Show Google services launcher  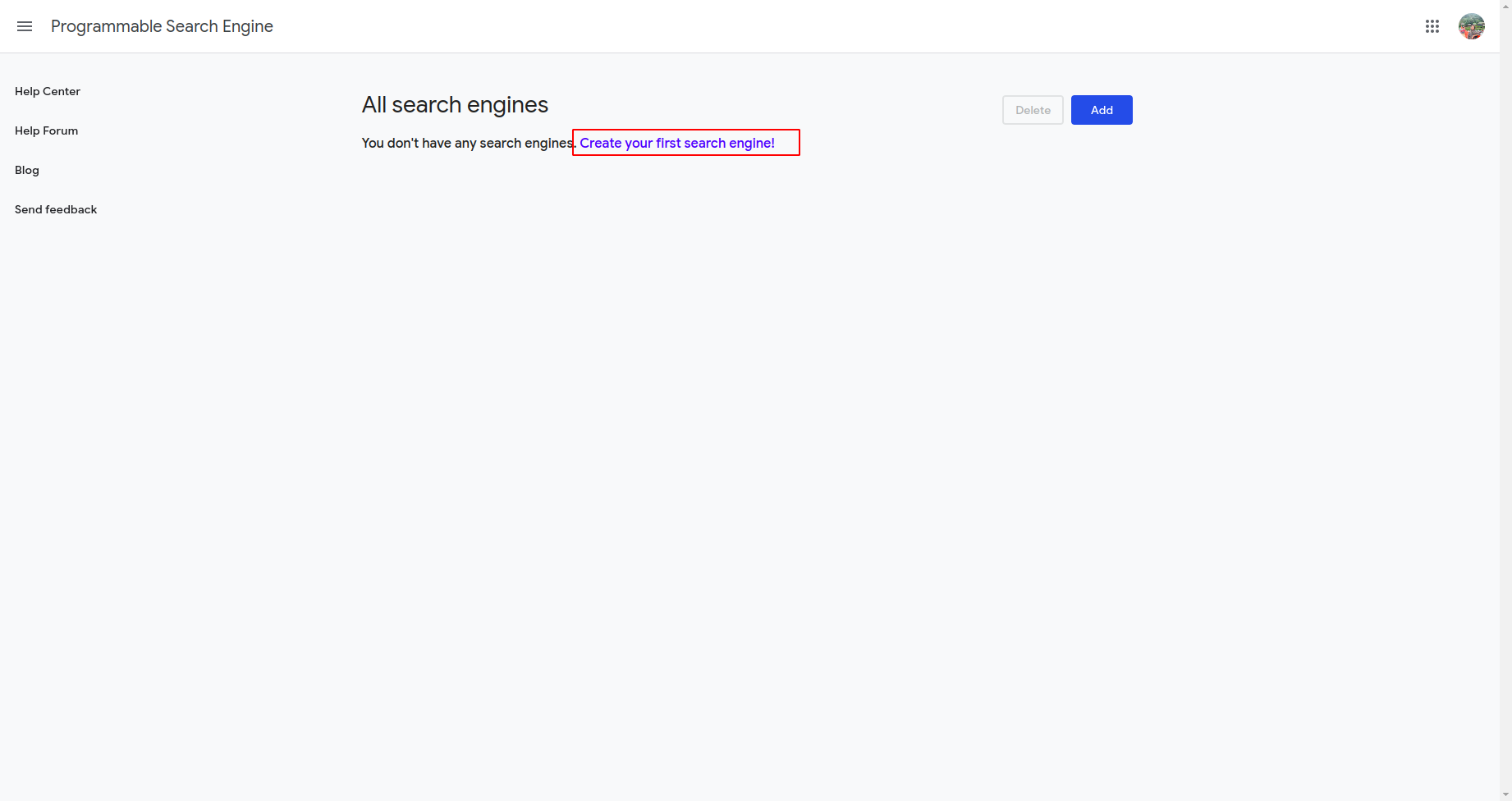(1432, 26)
